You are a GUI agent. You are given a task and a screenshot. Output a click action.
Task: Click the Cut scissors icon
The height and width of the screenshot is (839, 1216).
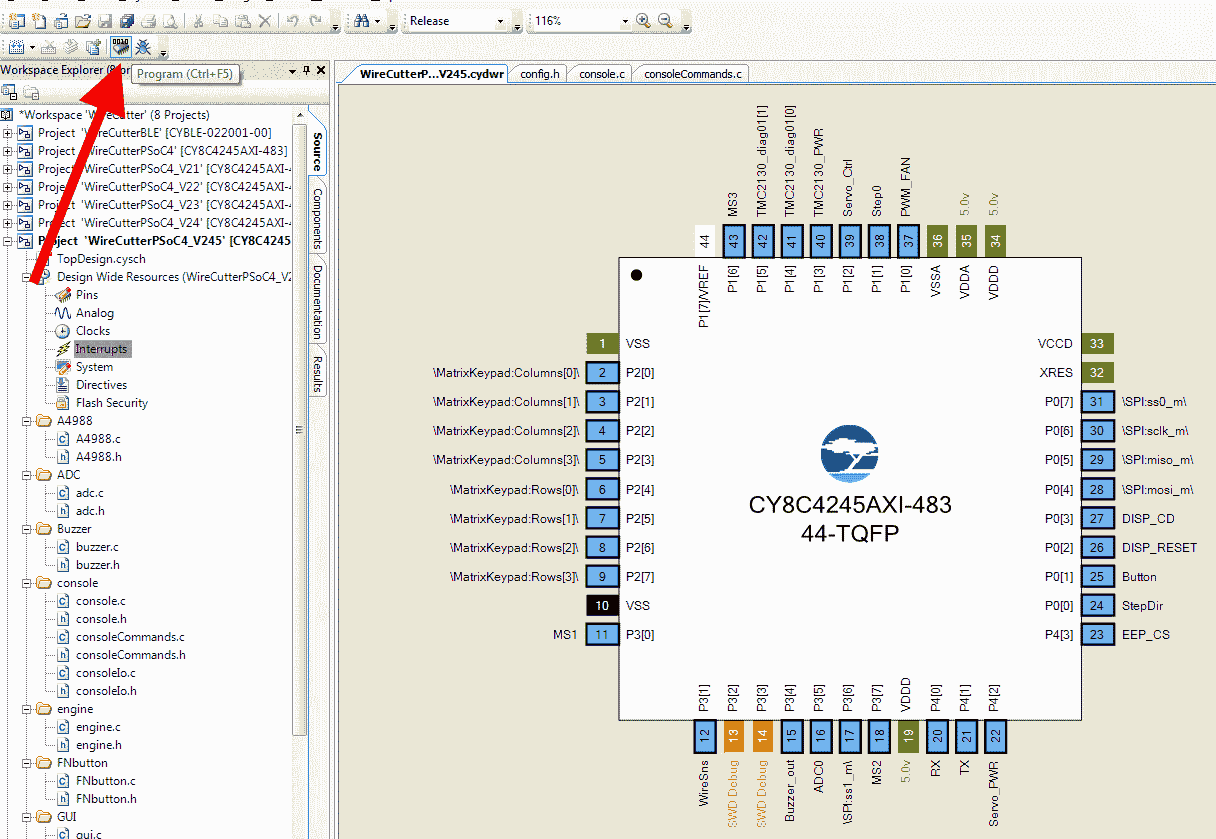click(x=198, y=20)
